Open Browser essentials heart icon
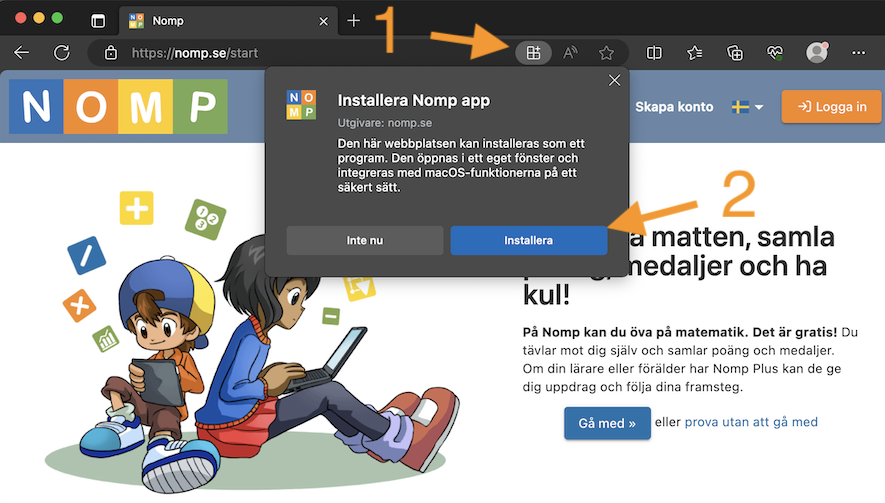The height and width of the screenshot is (503, 885). (x=775, y=53)
